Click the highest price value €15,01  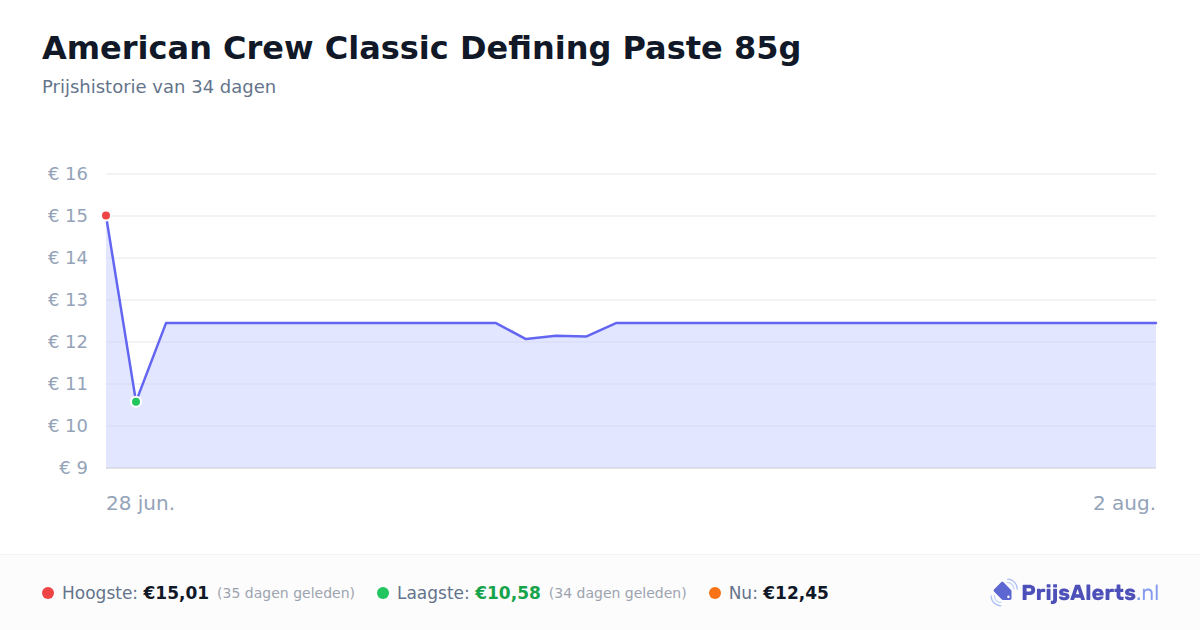[176, 593]
